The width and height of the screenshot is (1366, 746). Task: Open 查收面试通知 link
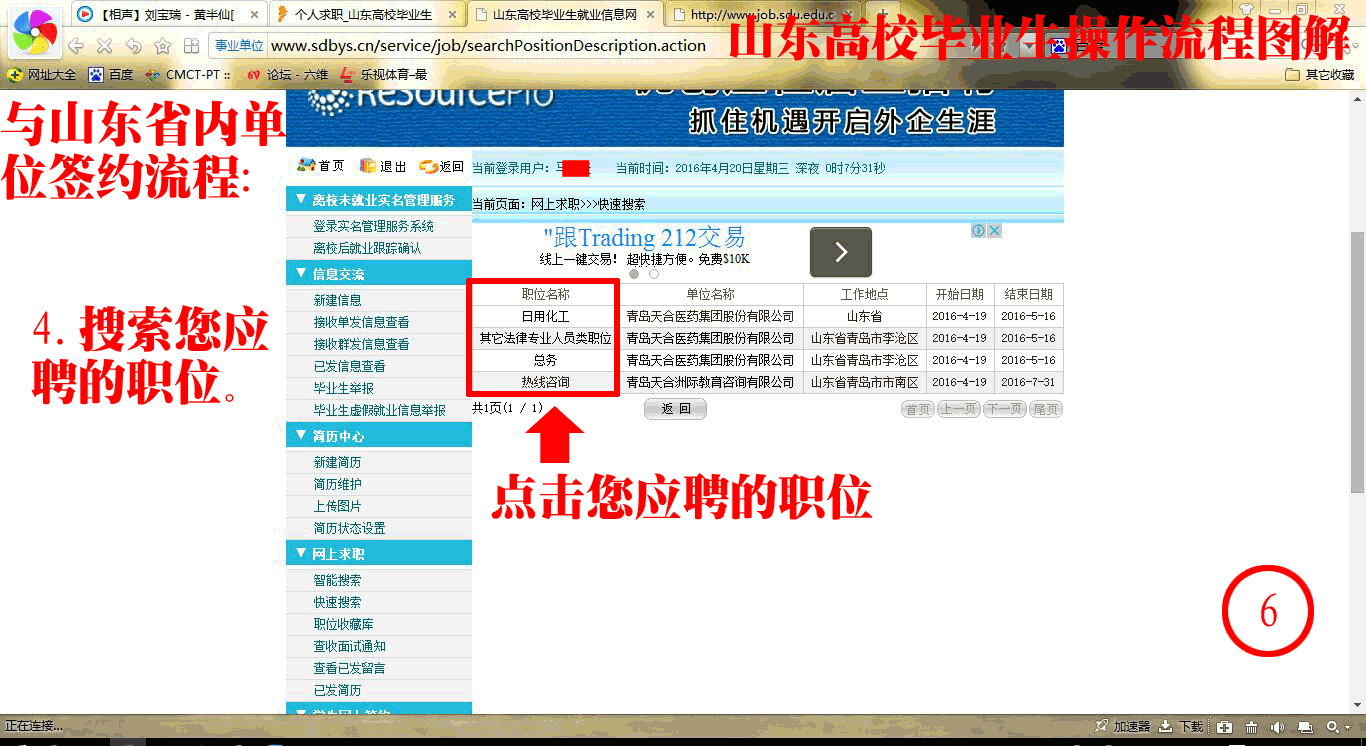tap(349, 646)
